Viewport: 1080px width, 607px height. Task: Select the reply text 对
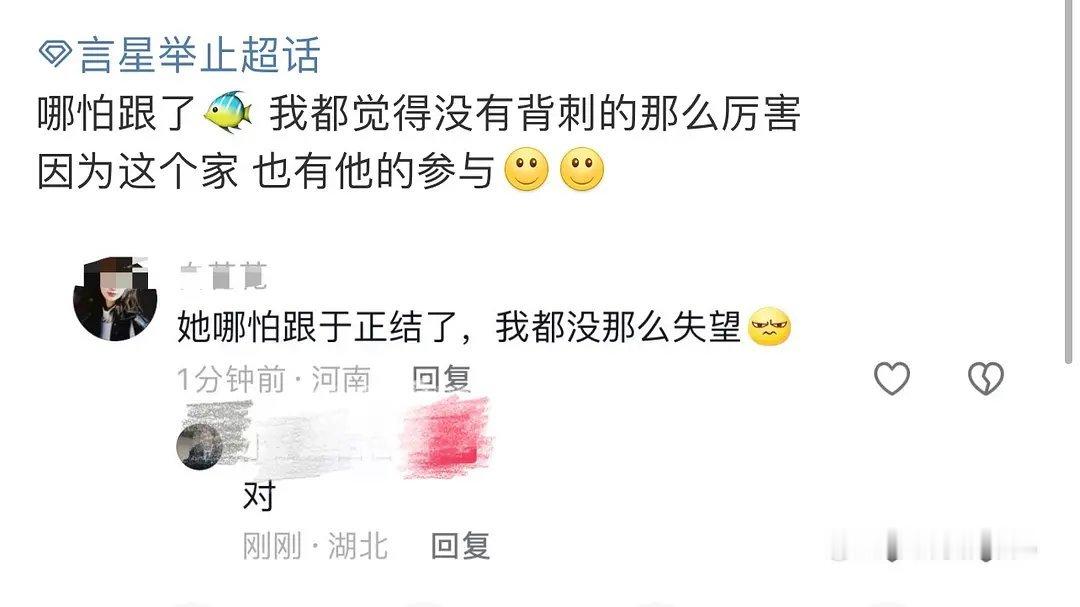point(260,495)
